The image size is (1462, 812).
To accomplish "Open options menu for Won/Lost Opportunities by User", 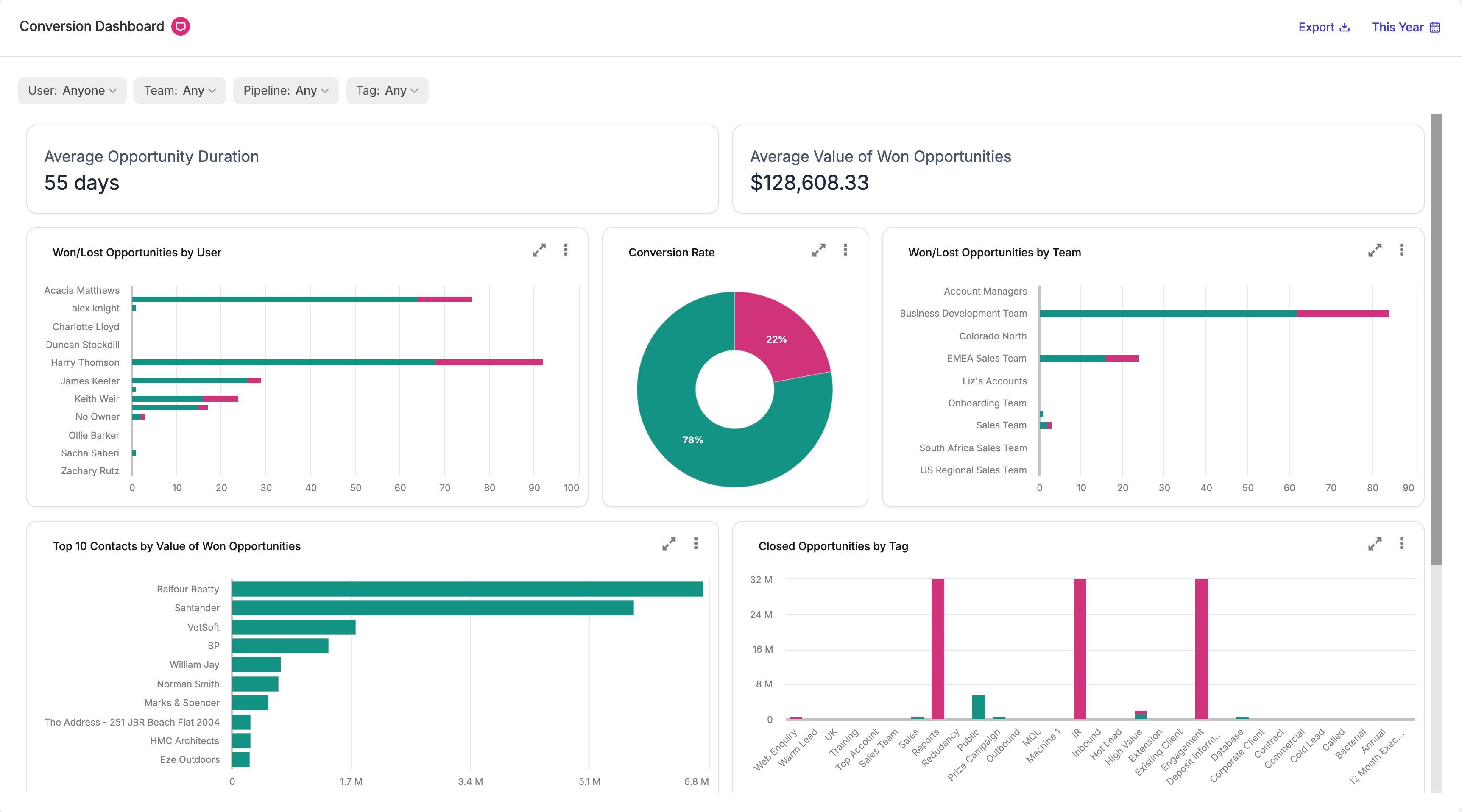I will (565, 250).
